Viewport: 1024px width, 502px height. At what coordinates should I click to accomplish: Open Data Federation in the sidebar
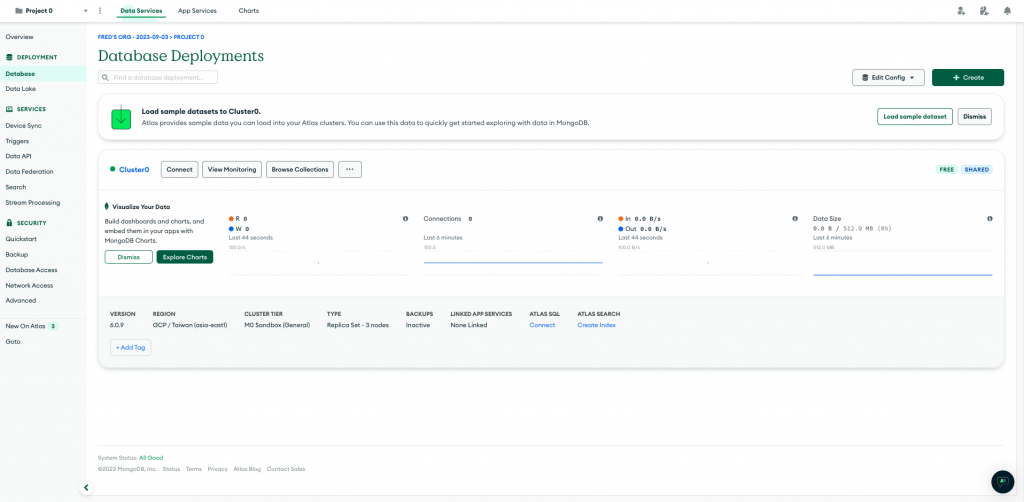(x=29, y=172)
